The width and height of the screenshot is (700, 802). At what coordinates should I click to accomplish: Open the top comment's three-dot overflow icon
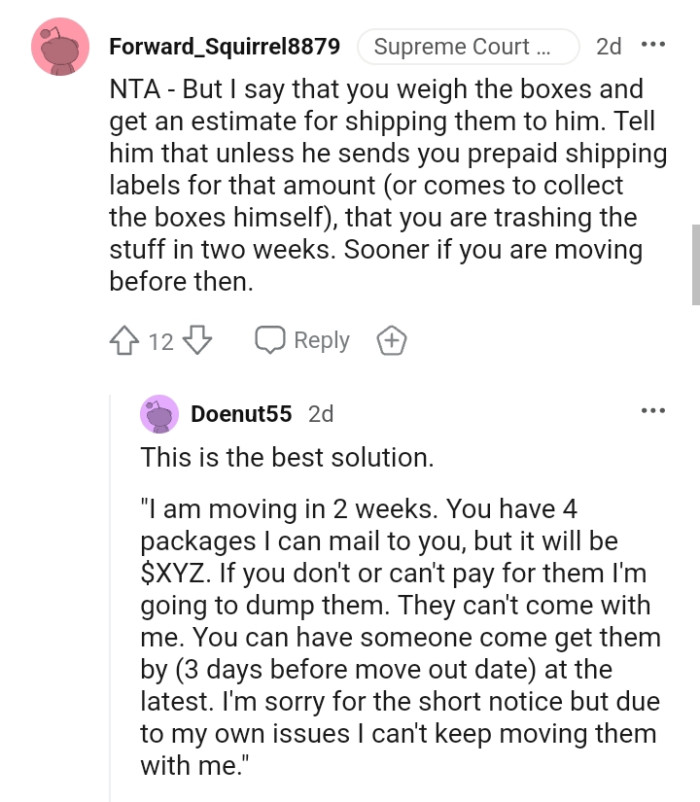tap(655, 46)
